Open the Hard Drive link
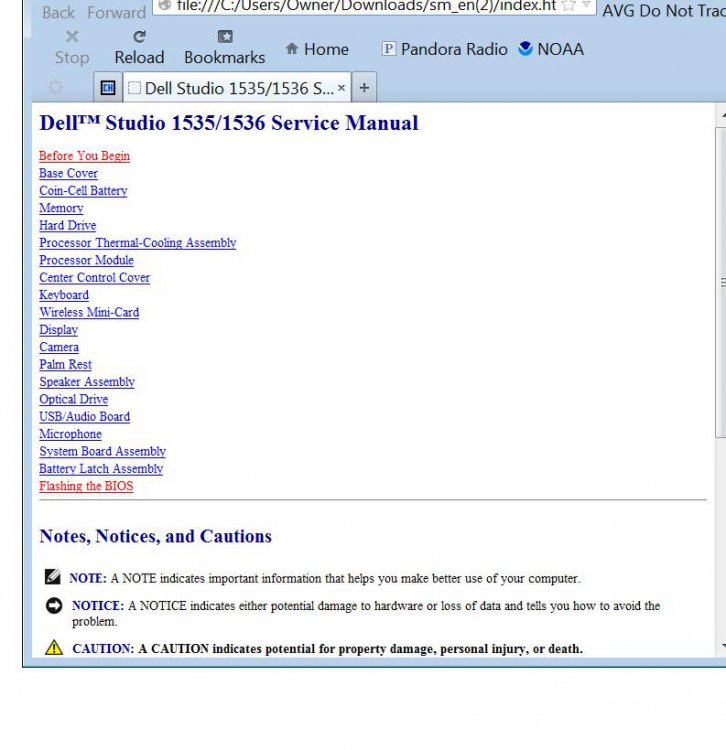The image size is (726, 750). coord(67,225)
